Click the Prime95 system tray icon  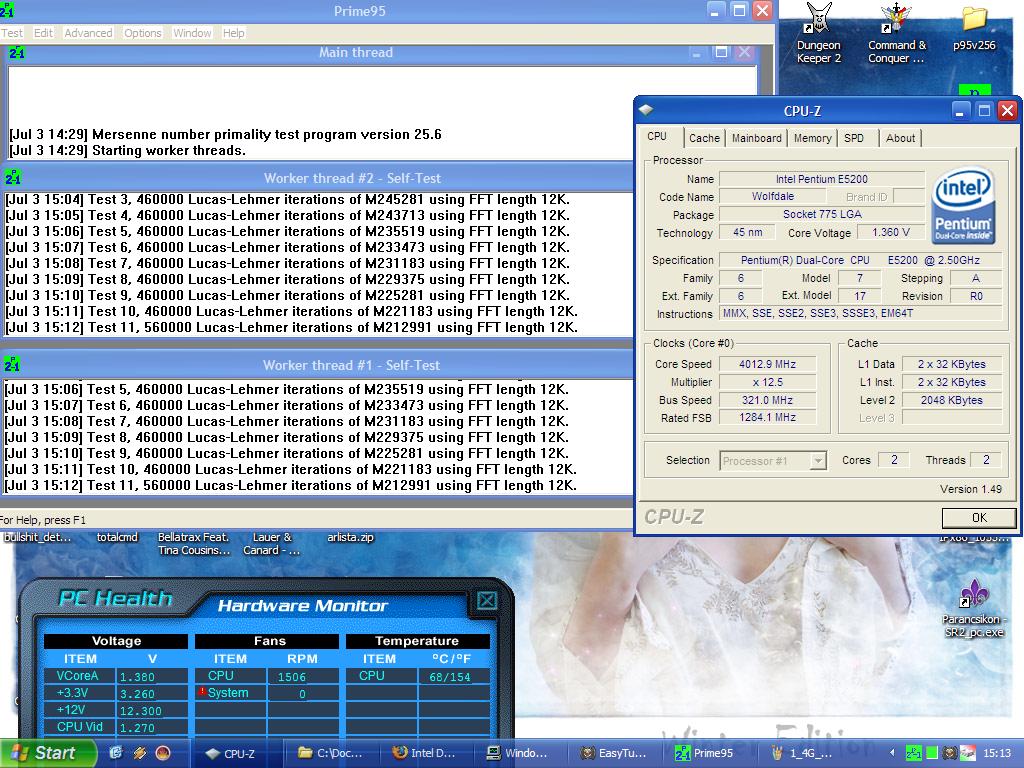point(913,753)
